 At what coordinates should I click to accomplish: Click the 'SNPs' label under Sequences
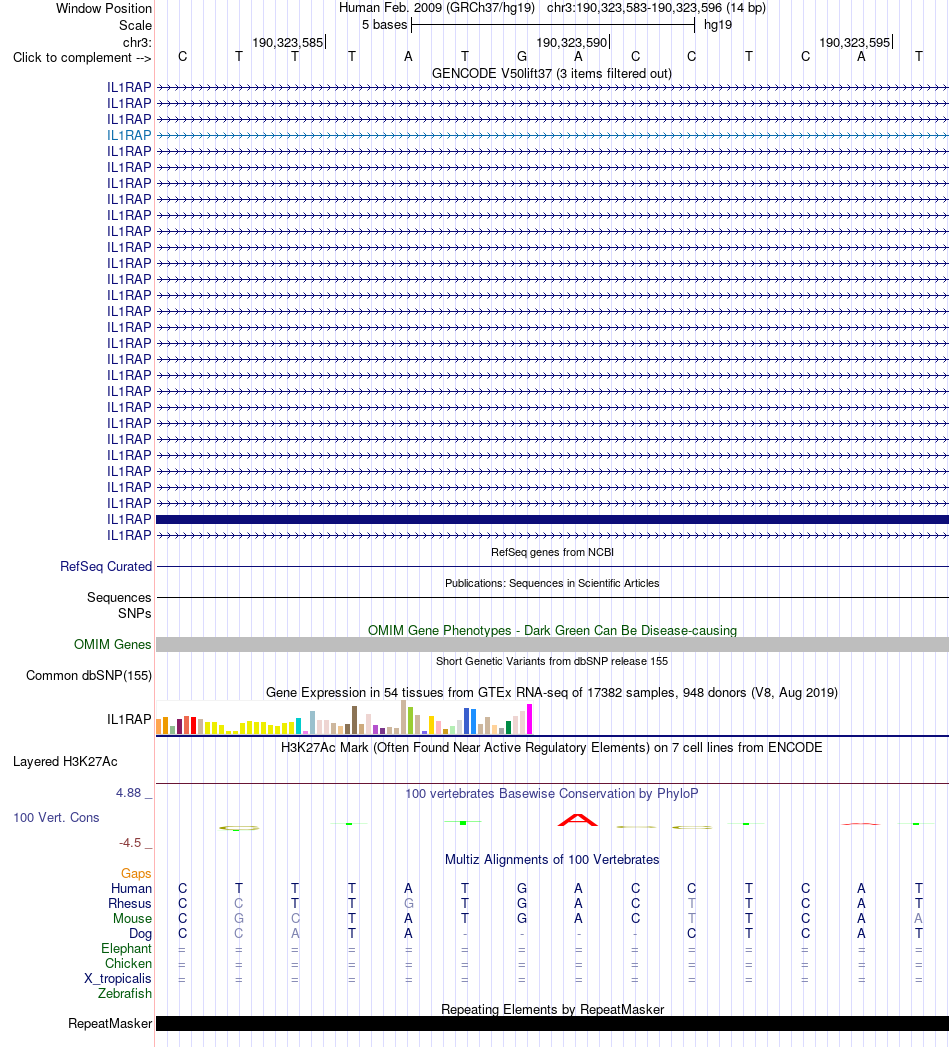(134, 614)
